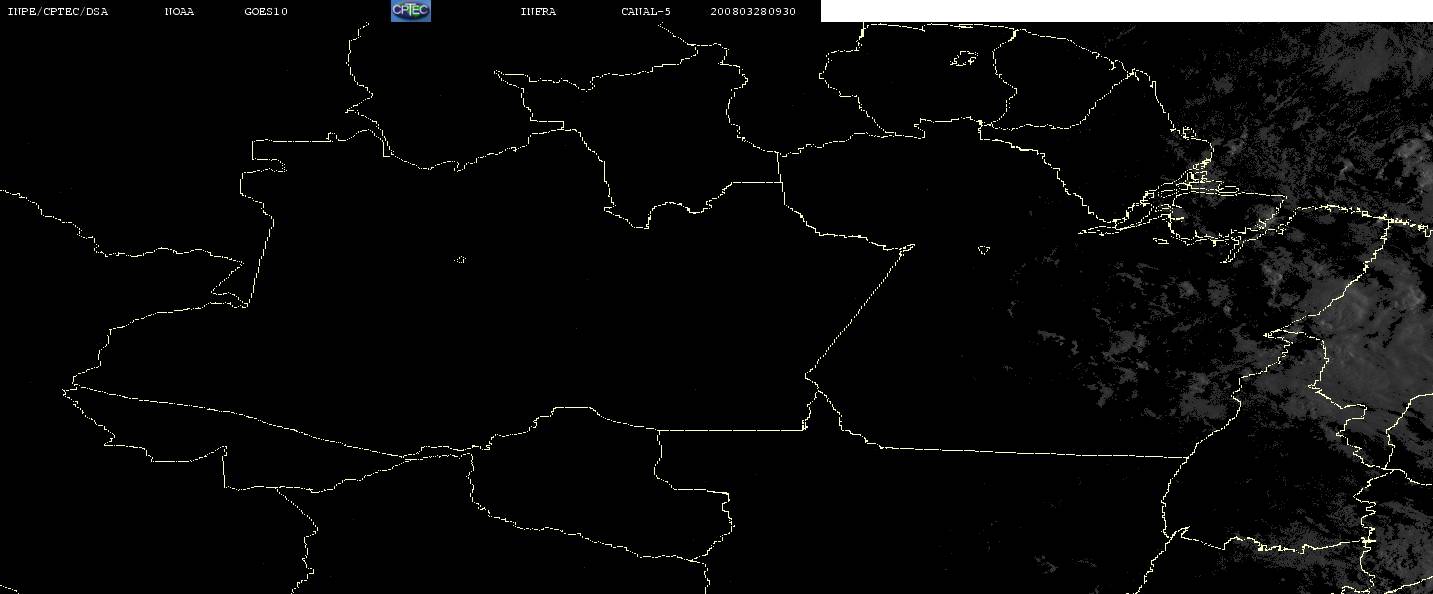Select the CANAL-5 channel label
This screenshot has height=594, width=1433.
(646, 11)
